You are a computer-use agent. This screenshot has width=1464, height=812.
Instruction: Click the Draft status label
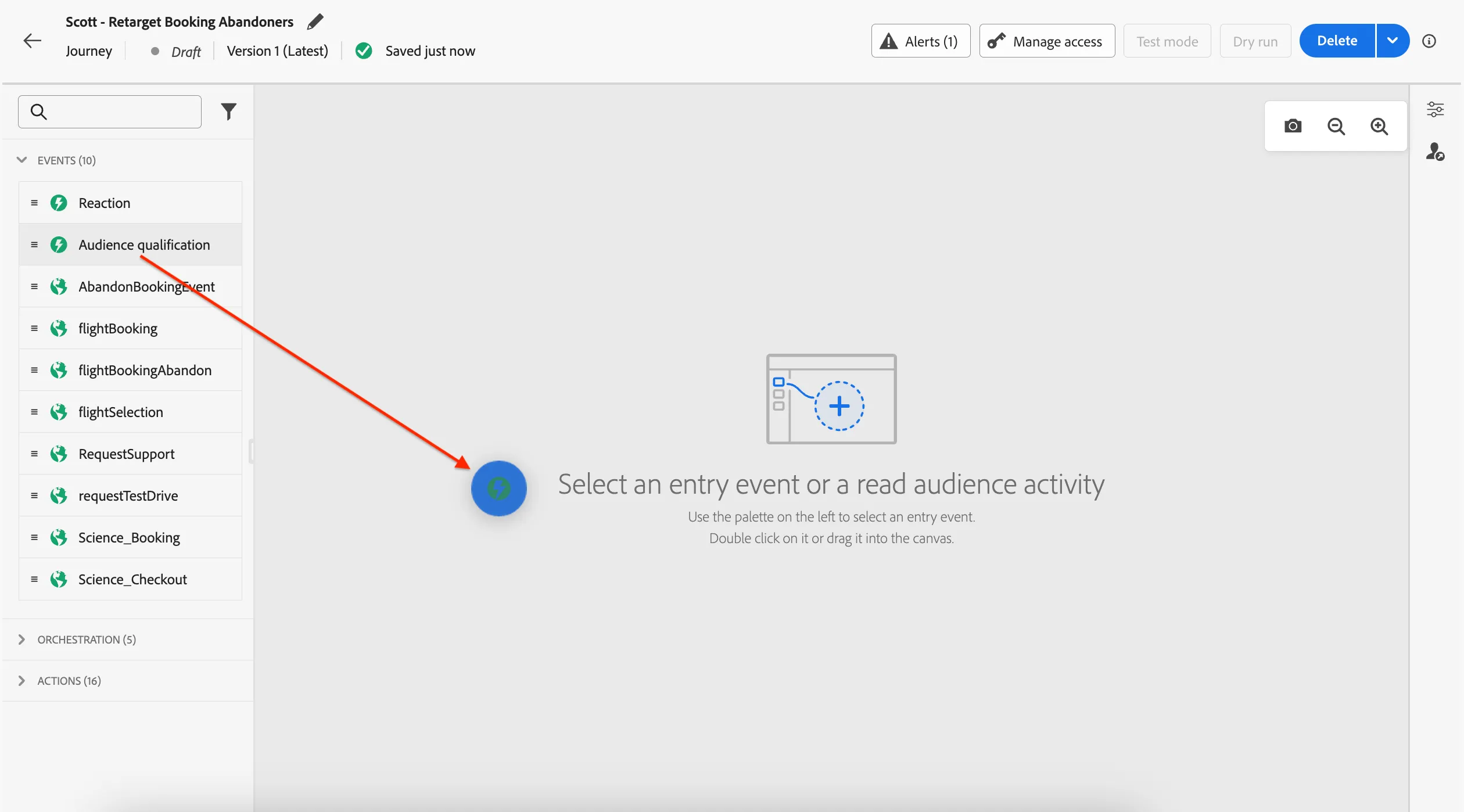click(x=186, y=52)
